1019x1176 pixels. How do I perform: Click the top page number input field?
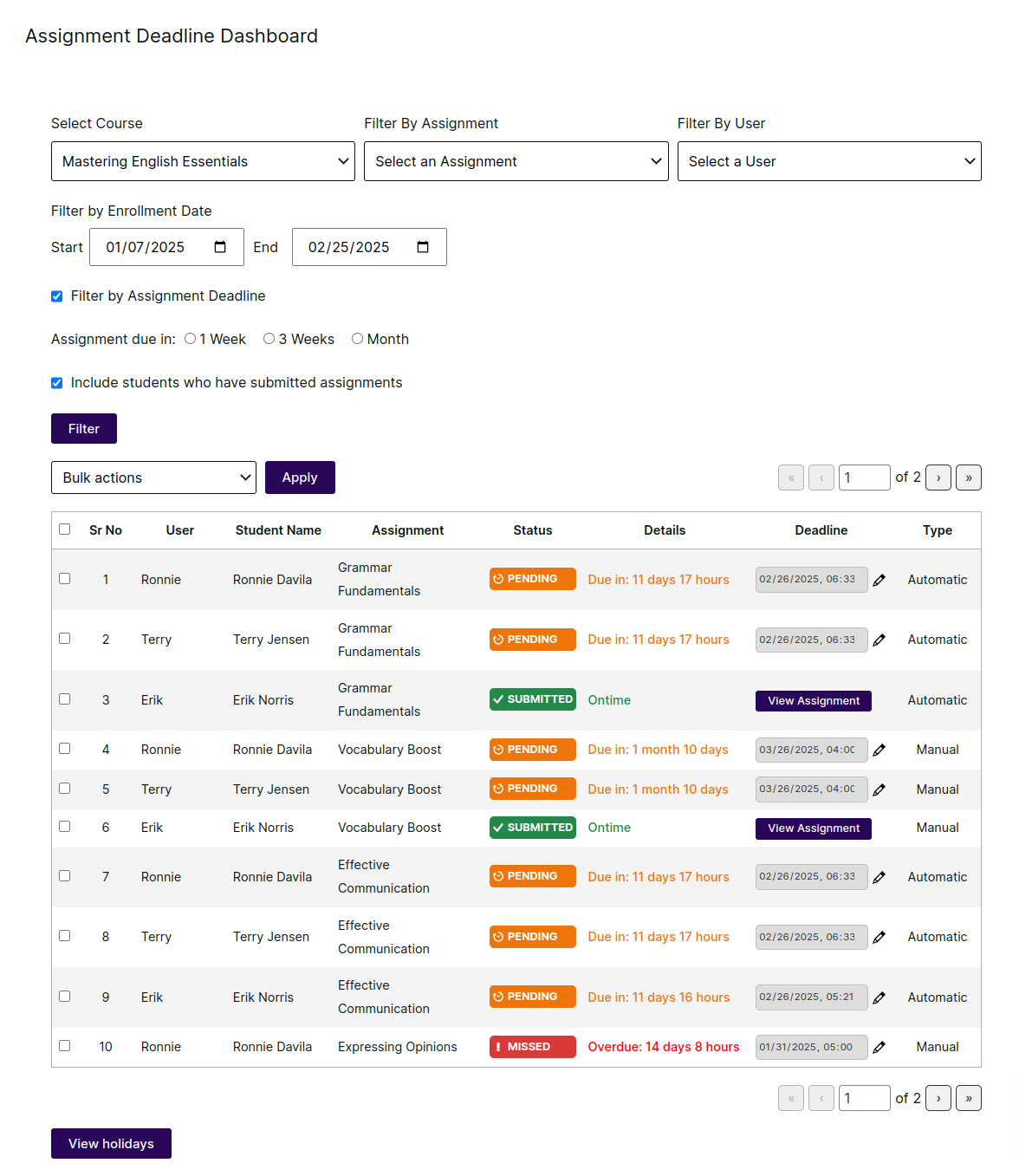click(x=863, y=478)
